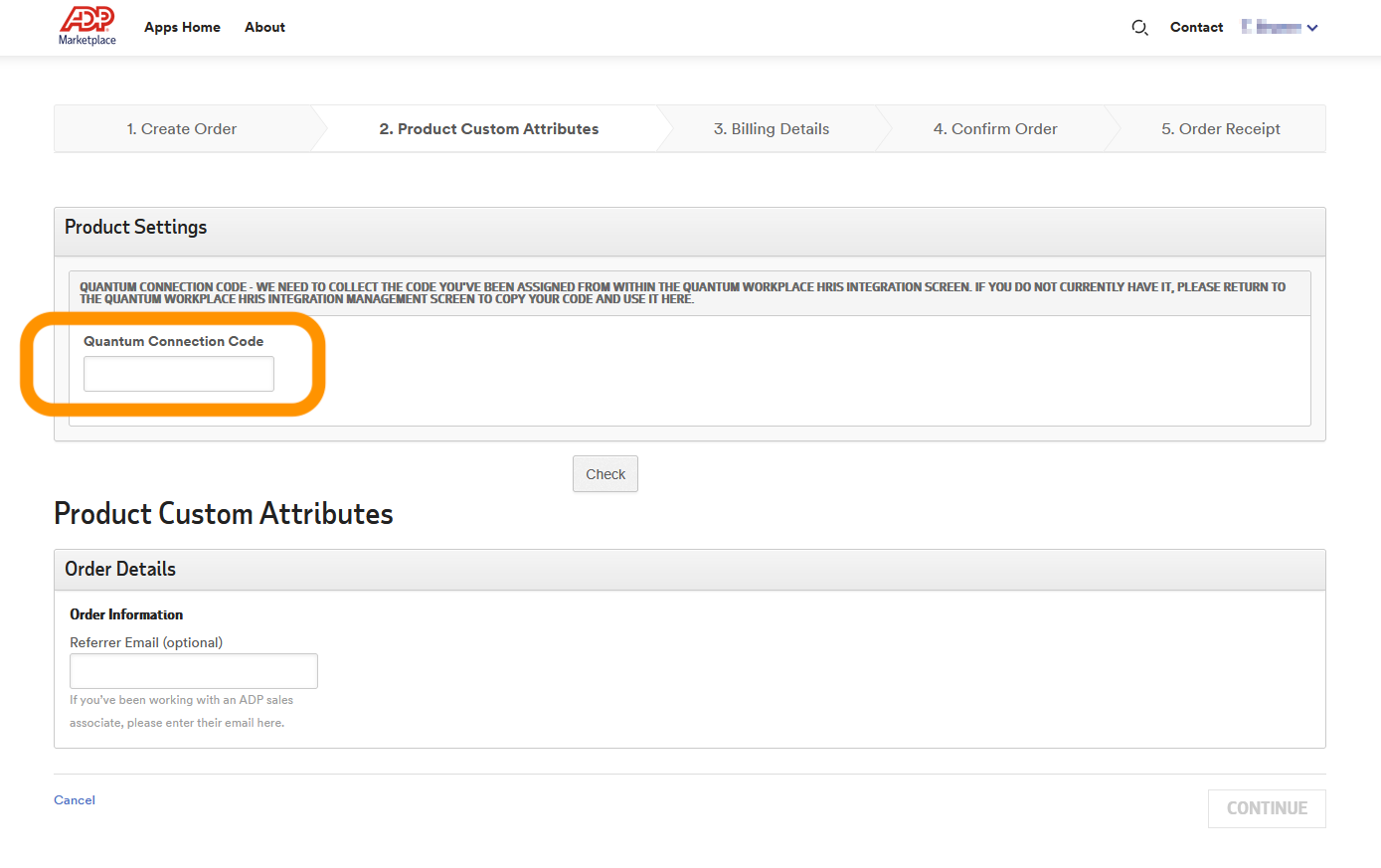Click the Contact link in header
The width and height of the screenshot is (1381, 868).
pyautogui.click(x=1196, y=27)
